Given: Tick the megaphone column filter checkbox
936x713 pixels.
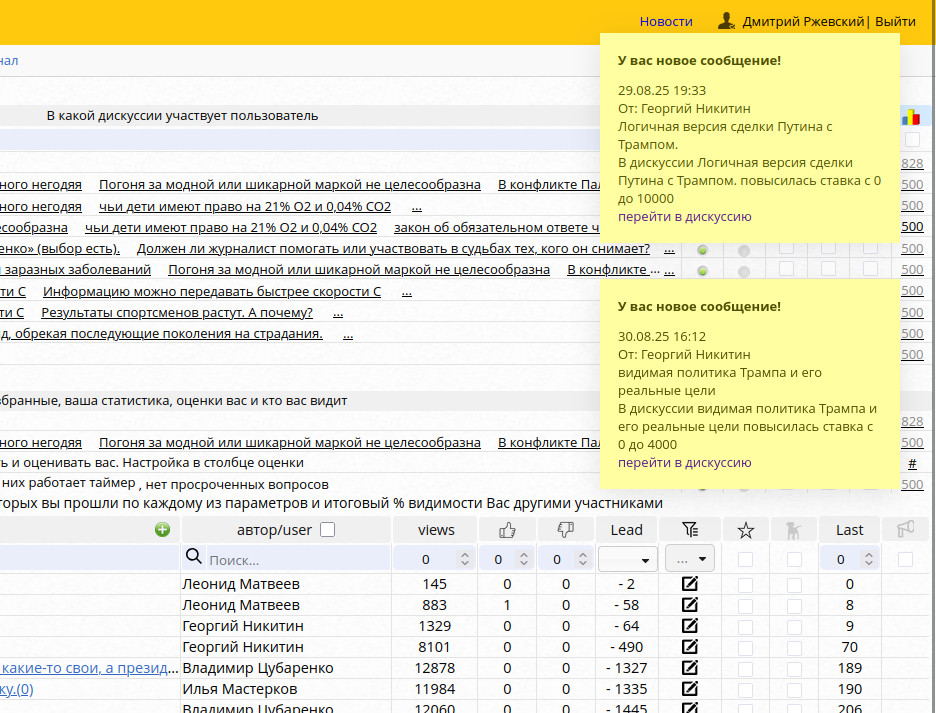Looking at the screenshot, I should 905,560.
